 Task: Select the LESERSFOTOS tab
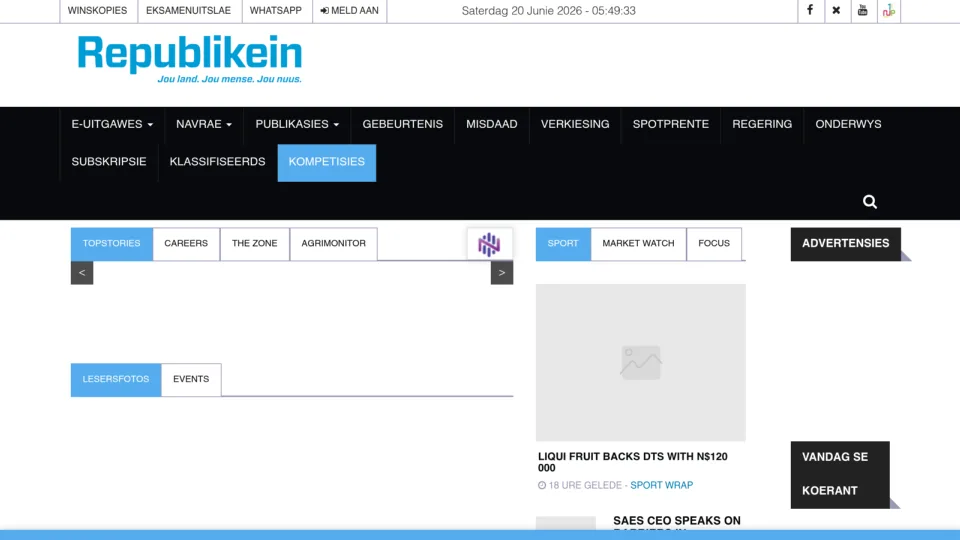(116, 380)
